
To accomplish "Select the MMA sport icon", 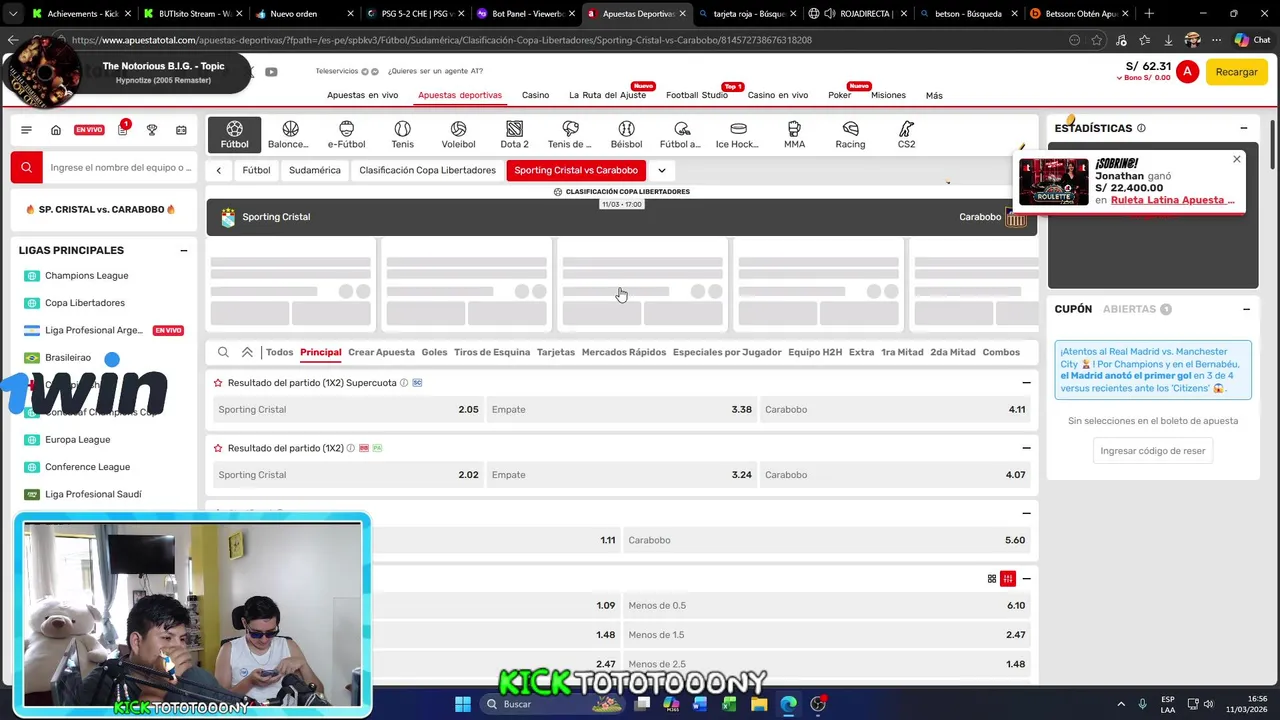I will tap(794, 135).
